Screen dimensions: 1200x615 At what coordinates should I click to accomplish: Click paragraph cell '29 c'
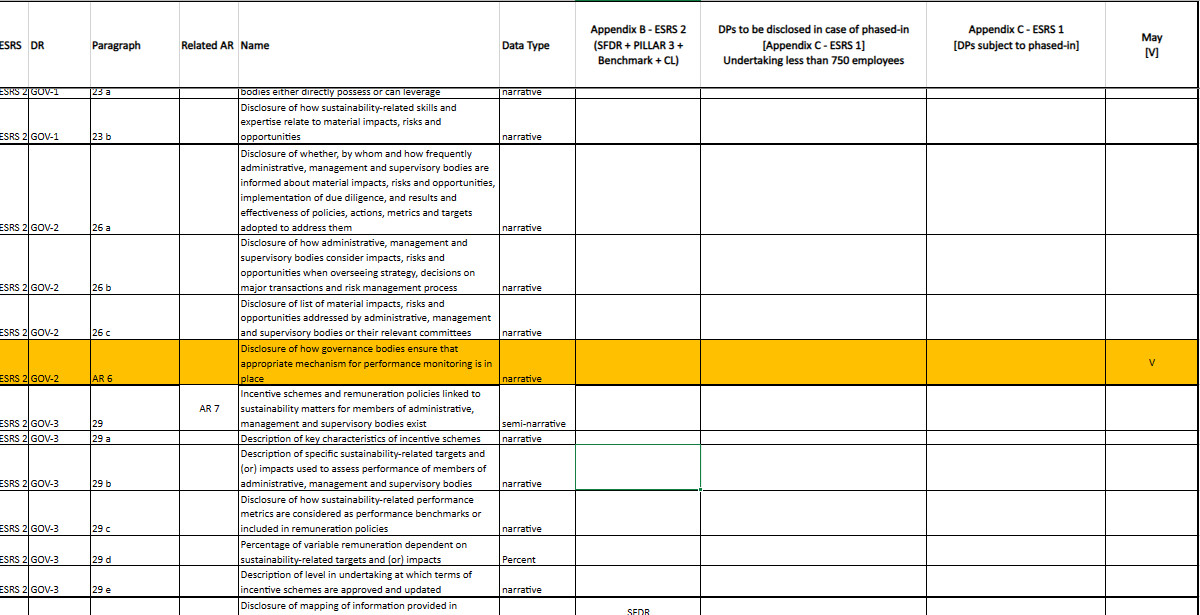tap(133, 513)
